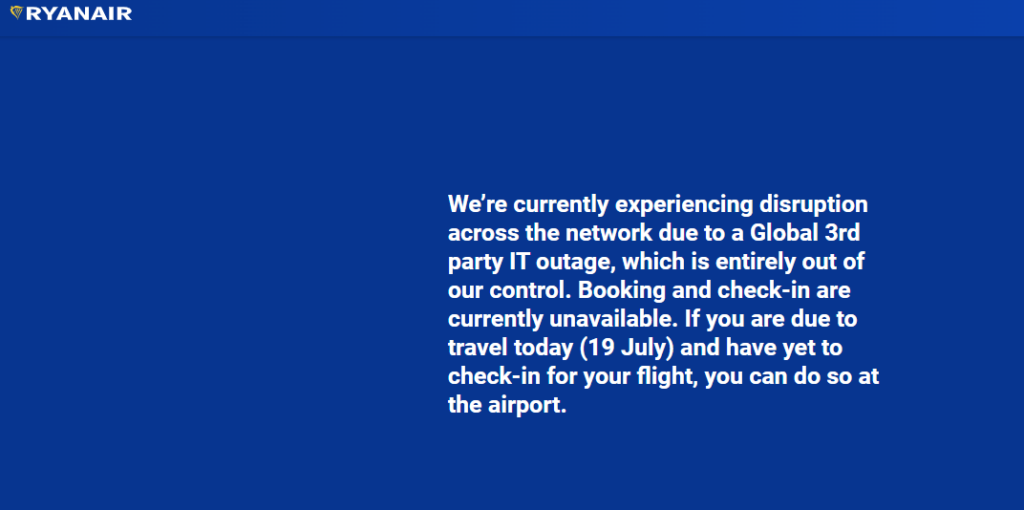1024x510 pixels.
Task: Click the yellow Ryanair harp icon
Action: (16, 12)
